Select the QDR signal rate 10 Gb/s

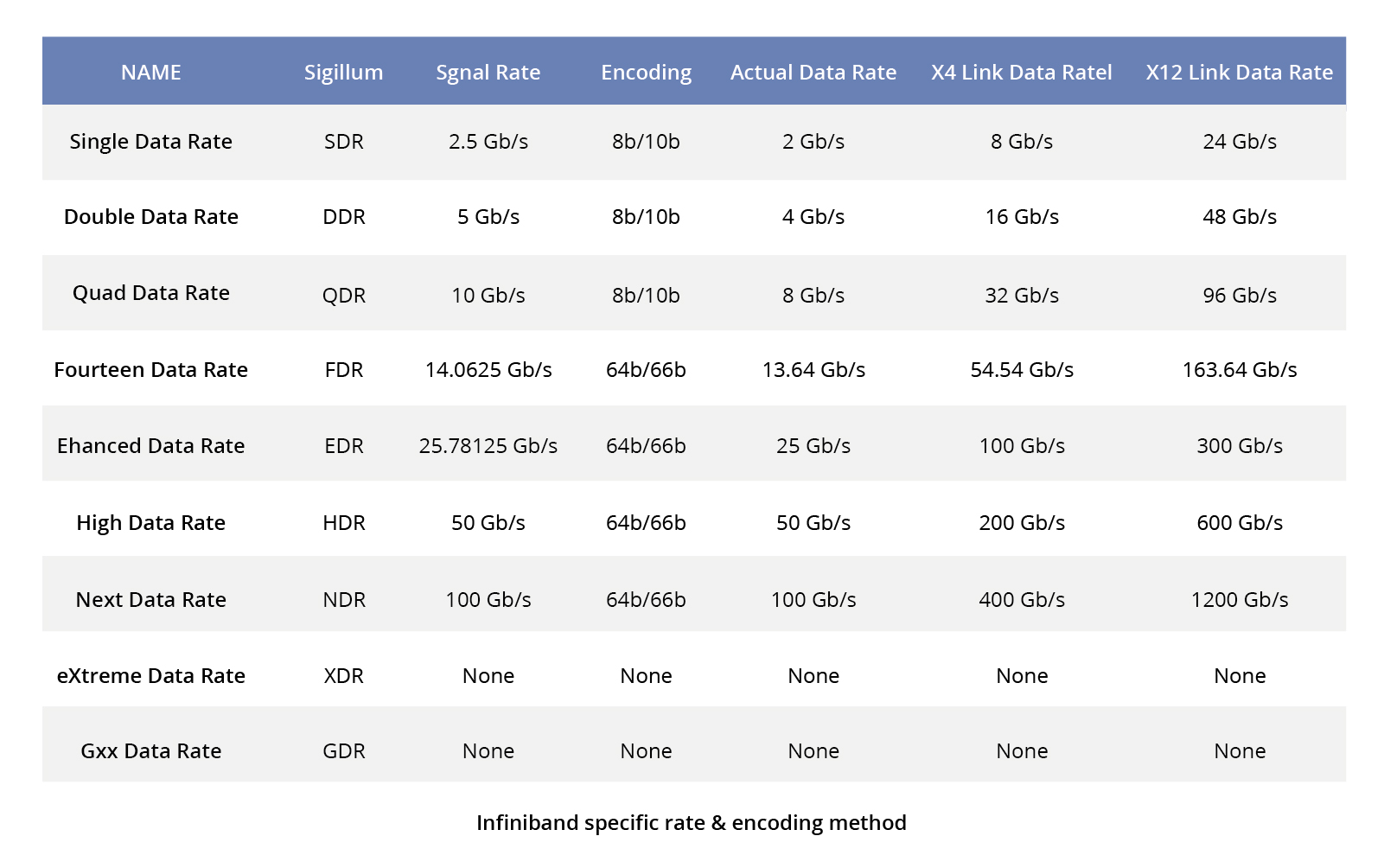[488, 296]
